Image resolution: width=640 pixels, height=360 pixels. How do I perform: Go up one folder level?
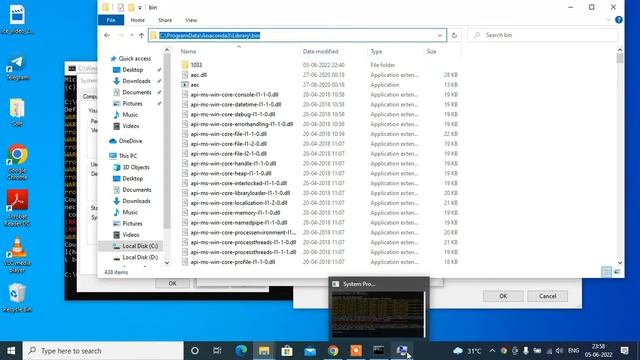(141, 35)
